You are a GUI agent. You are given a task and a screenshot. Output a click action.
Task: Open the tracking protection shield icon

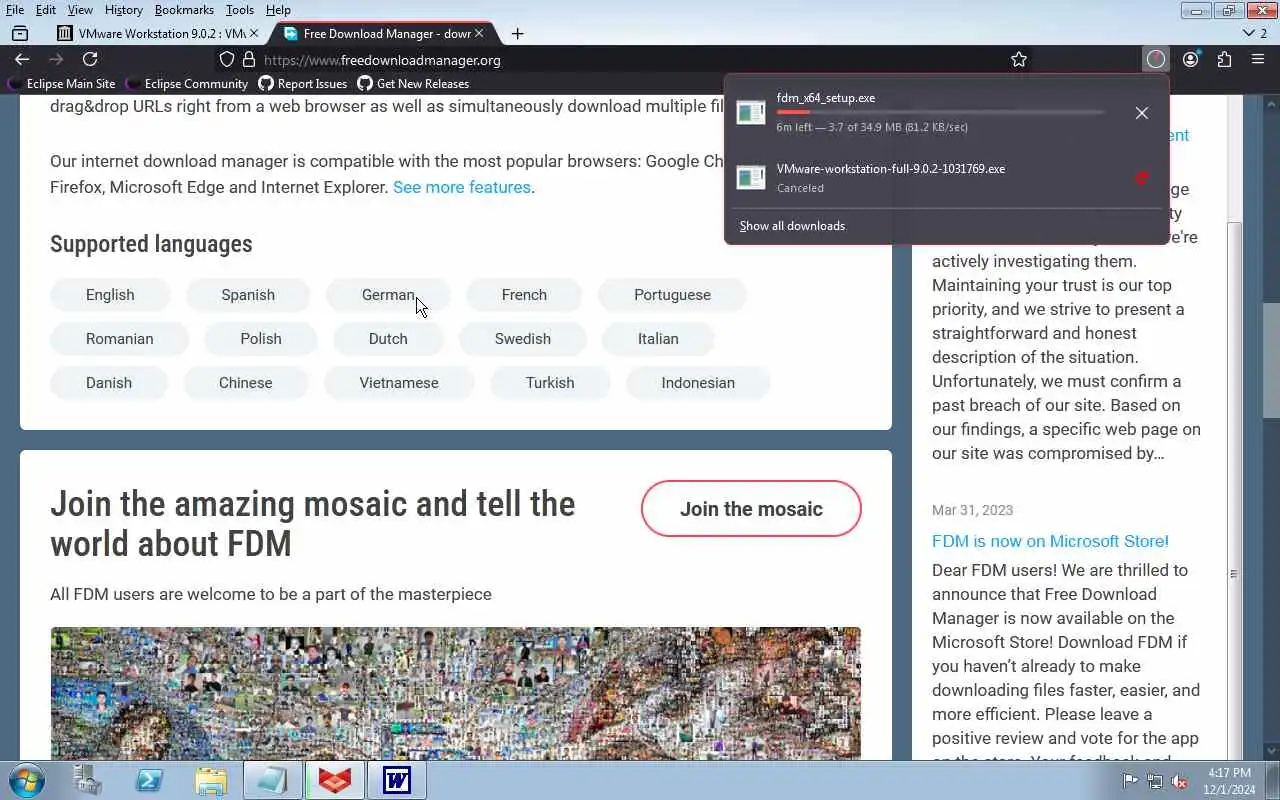tap(227, 60)
